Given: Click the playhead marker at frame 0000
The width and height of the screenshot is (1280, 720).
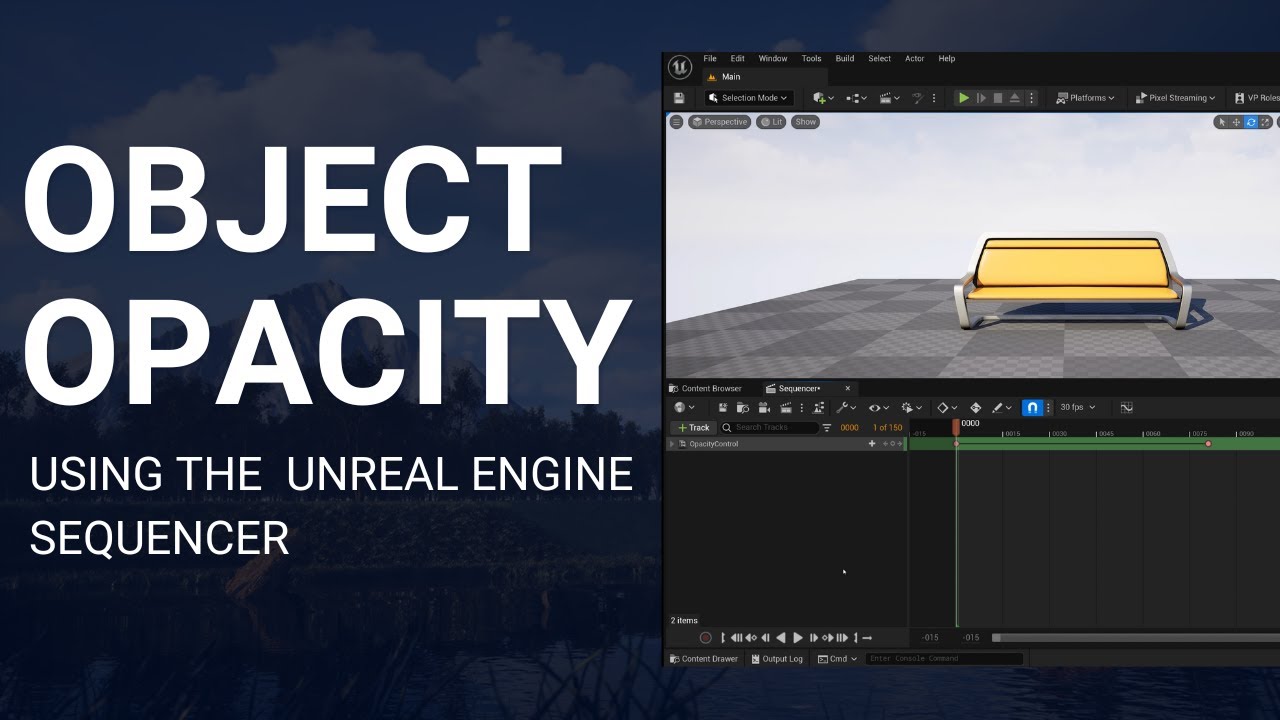Looking at the screenshot, I should pos(956,426).
